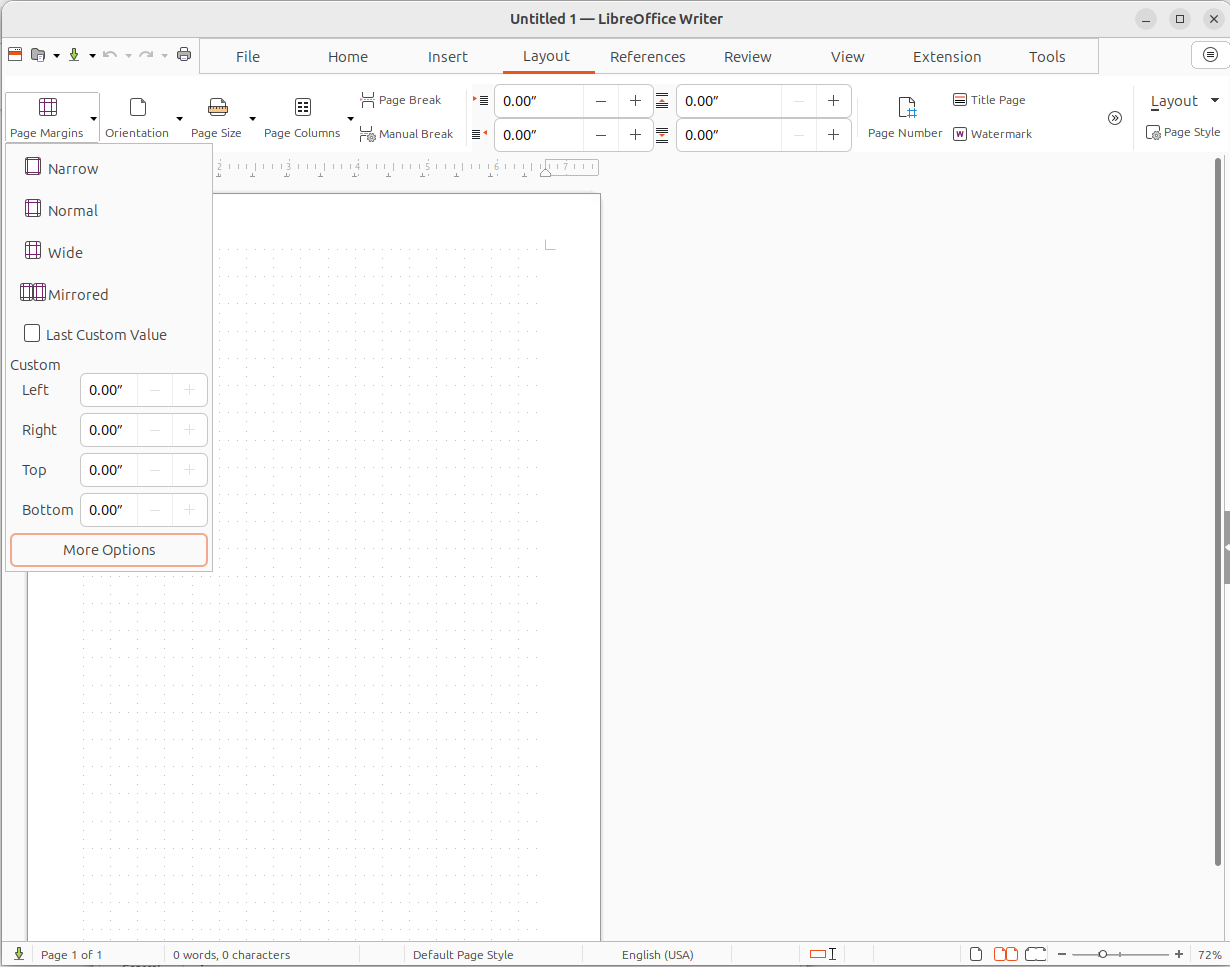Open the Orientation tool
1230x967 pixels.
pos(137,117)
